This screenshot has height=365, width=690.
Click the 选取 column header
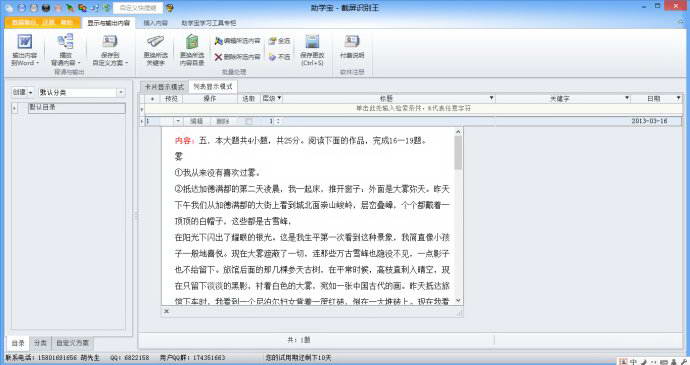249,99
